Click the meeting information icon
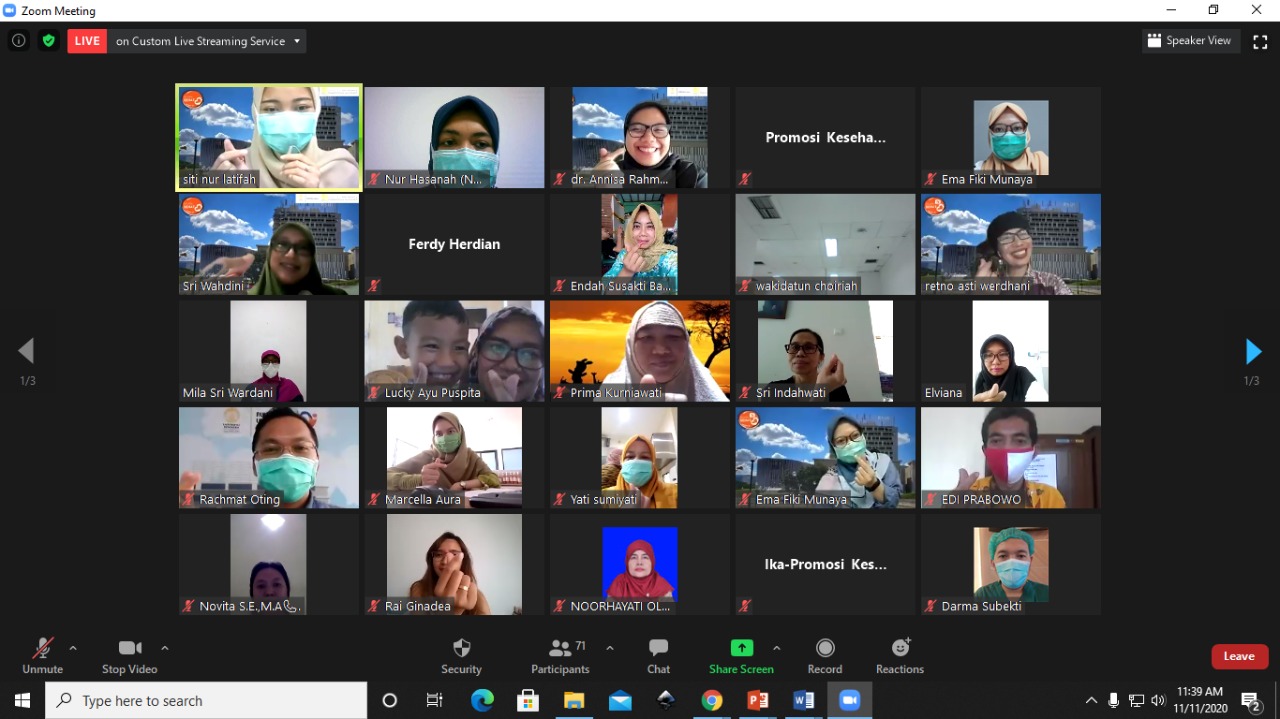1280x719 pixels. [18, 41]
